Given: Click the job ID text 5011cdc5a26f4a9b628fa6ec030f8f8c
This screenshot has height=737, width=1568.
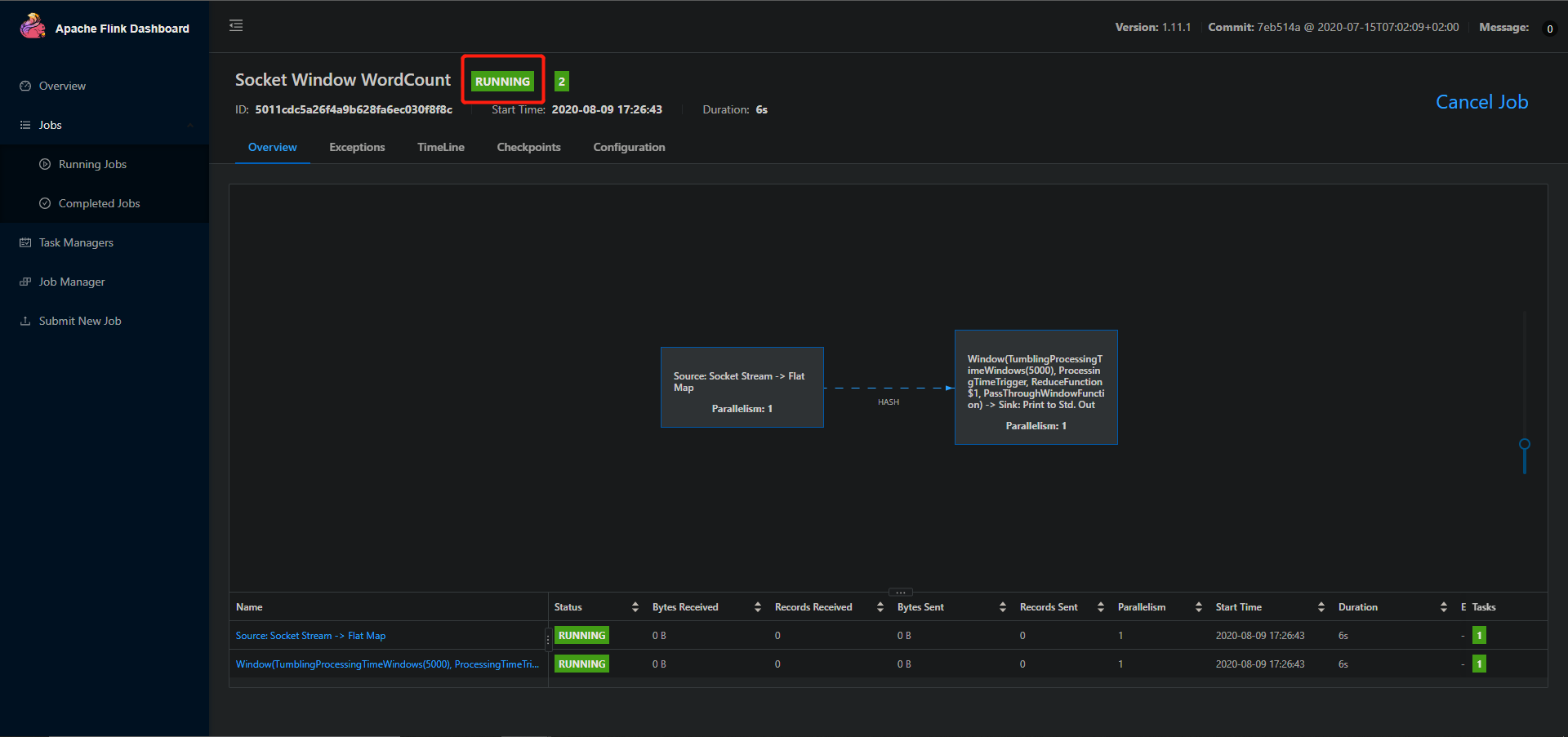Looking at the screenshot, I should click(354, 109).
